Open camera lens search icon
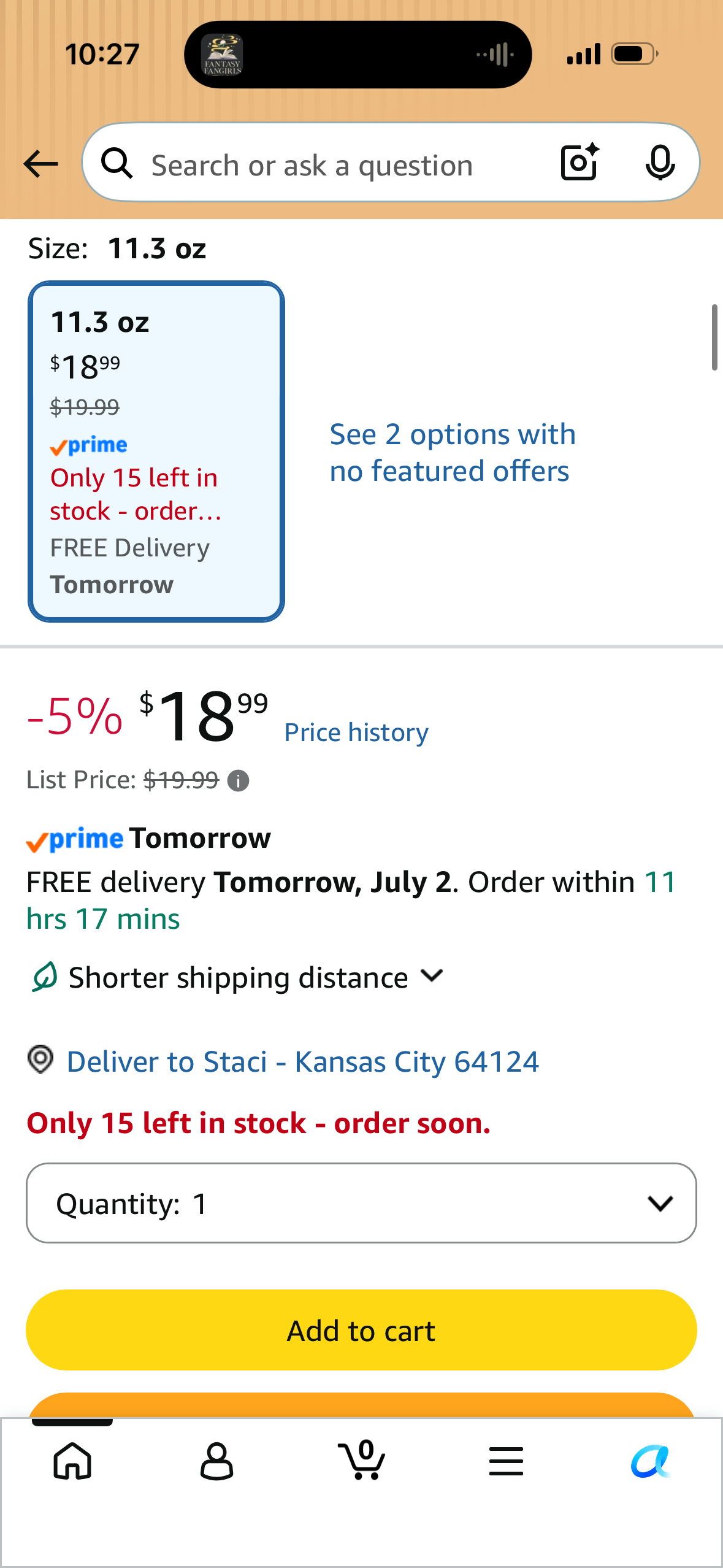723x1568 pixels. click(x=580, y=163)
